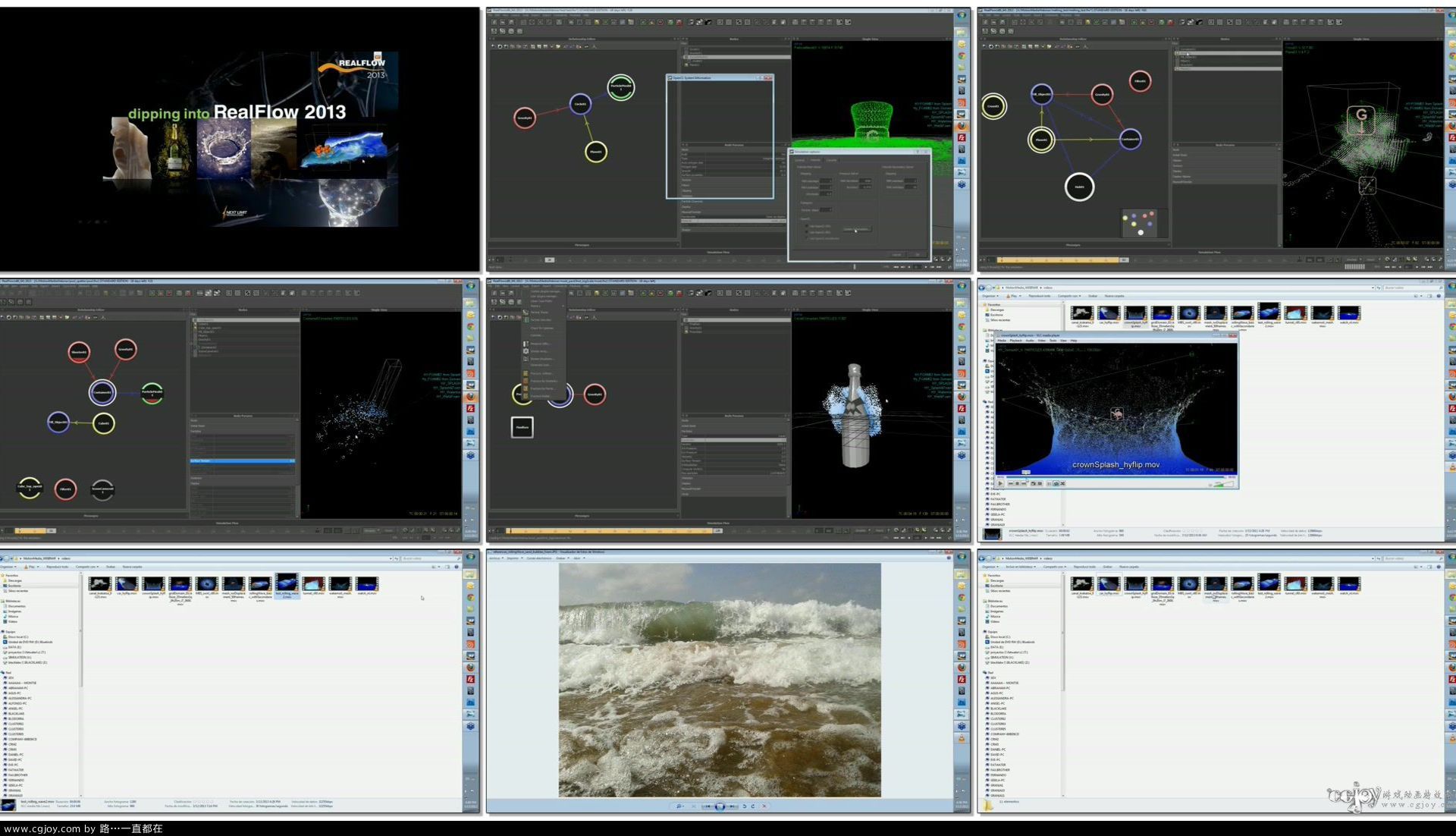Toggle loop mode in VLC controls
Viewport: 1456px width, 836px height.
click(x=1056, y=483)
